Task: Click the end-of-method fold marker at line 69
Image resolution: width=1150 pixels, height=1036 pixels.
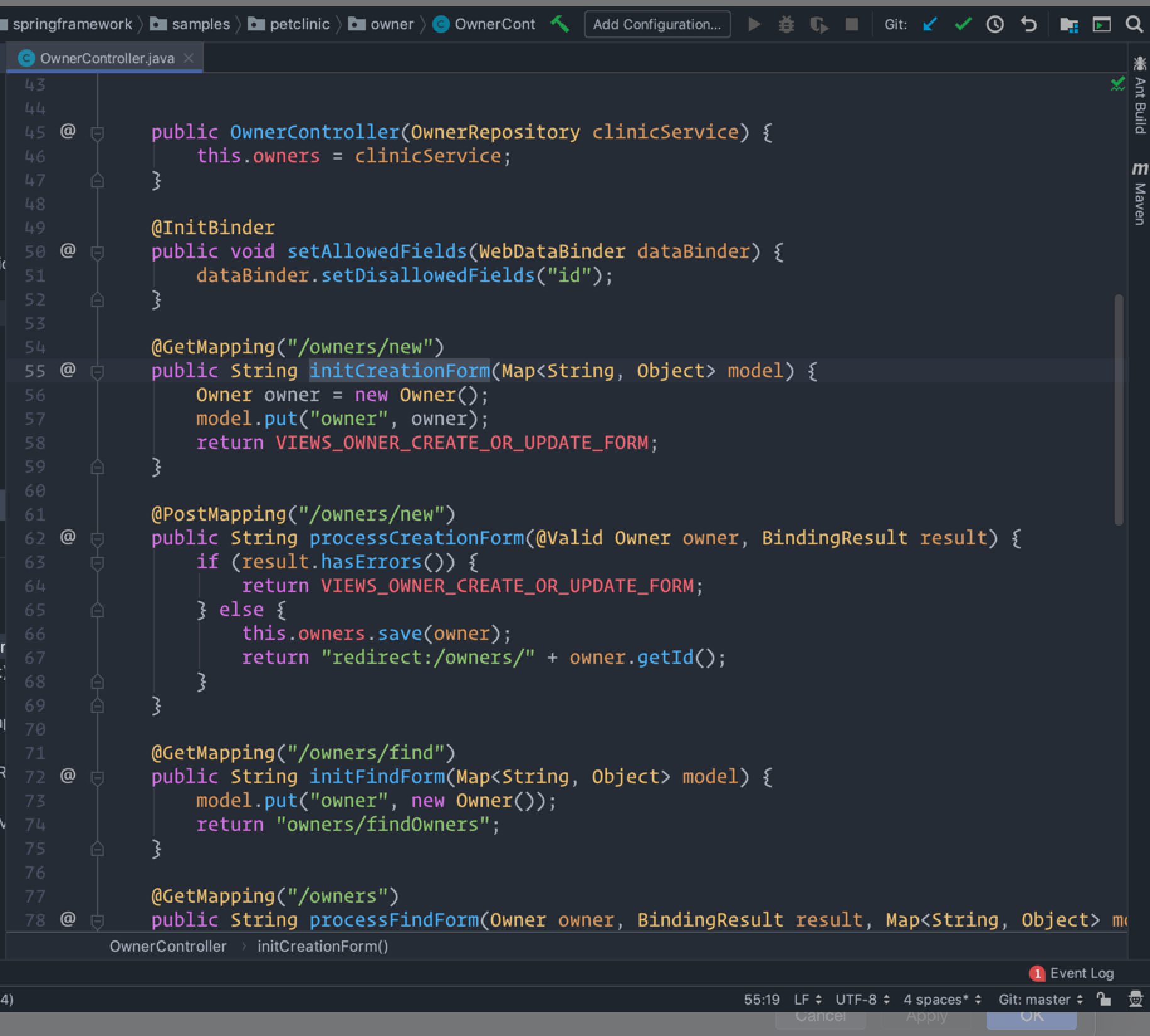Action: [x=97, y=706]
